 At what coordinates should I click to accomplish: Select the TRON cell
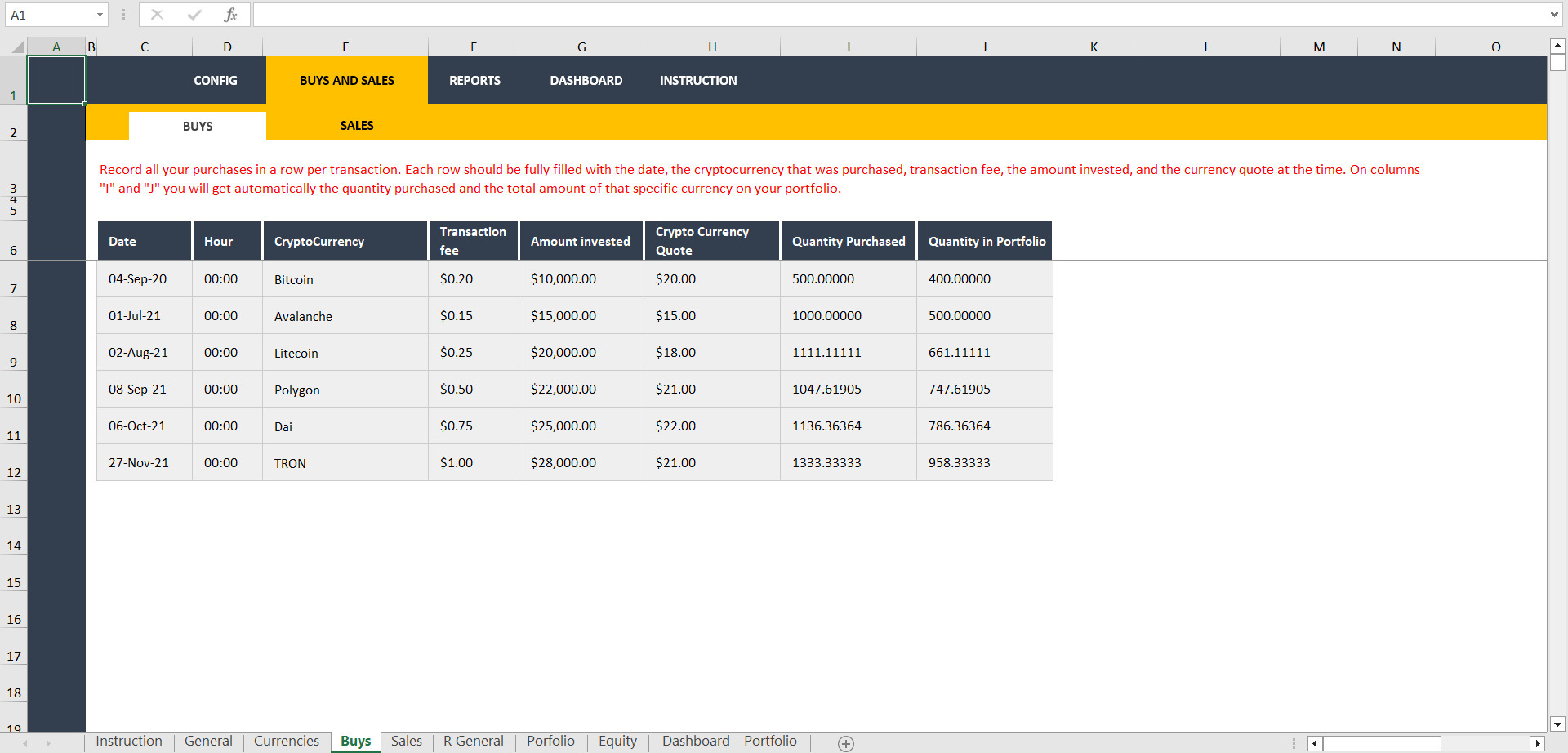345,463
